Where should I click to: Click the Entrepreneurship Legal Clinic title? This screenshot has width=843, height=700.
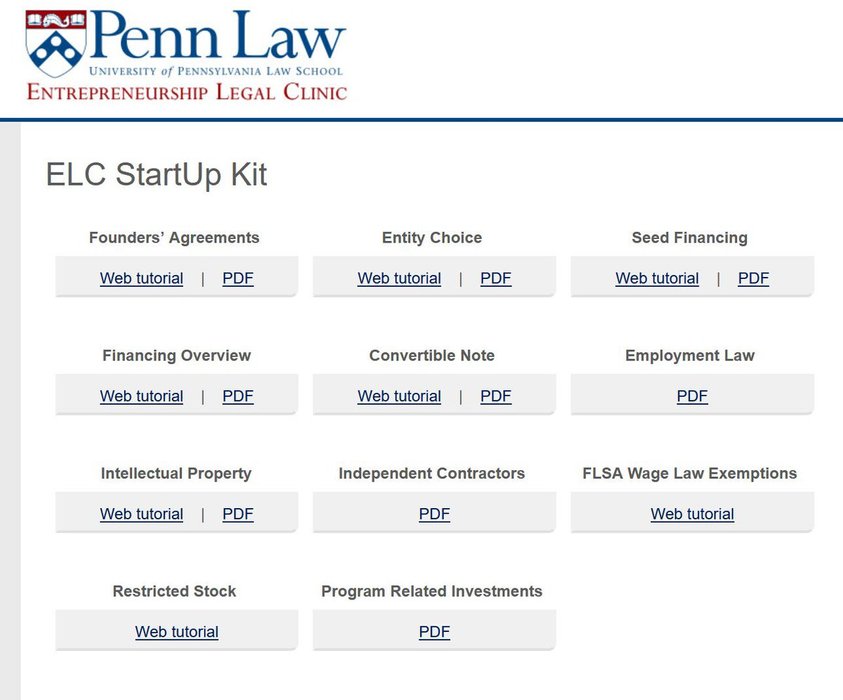[x=187, y=93]
